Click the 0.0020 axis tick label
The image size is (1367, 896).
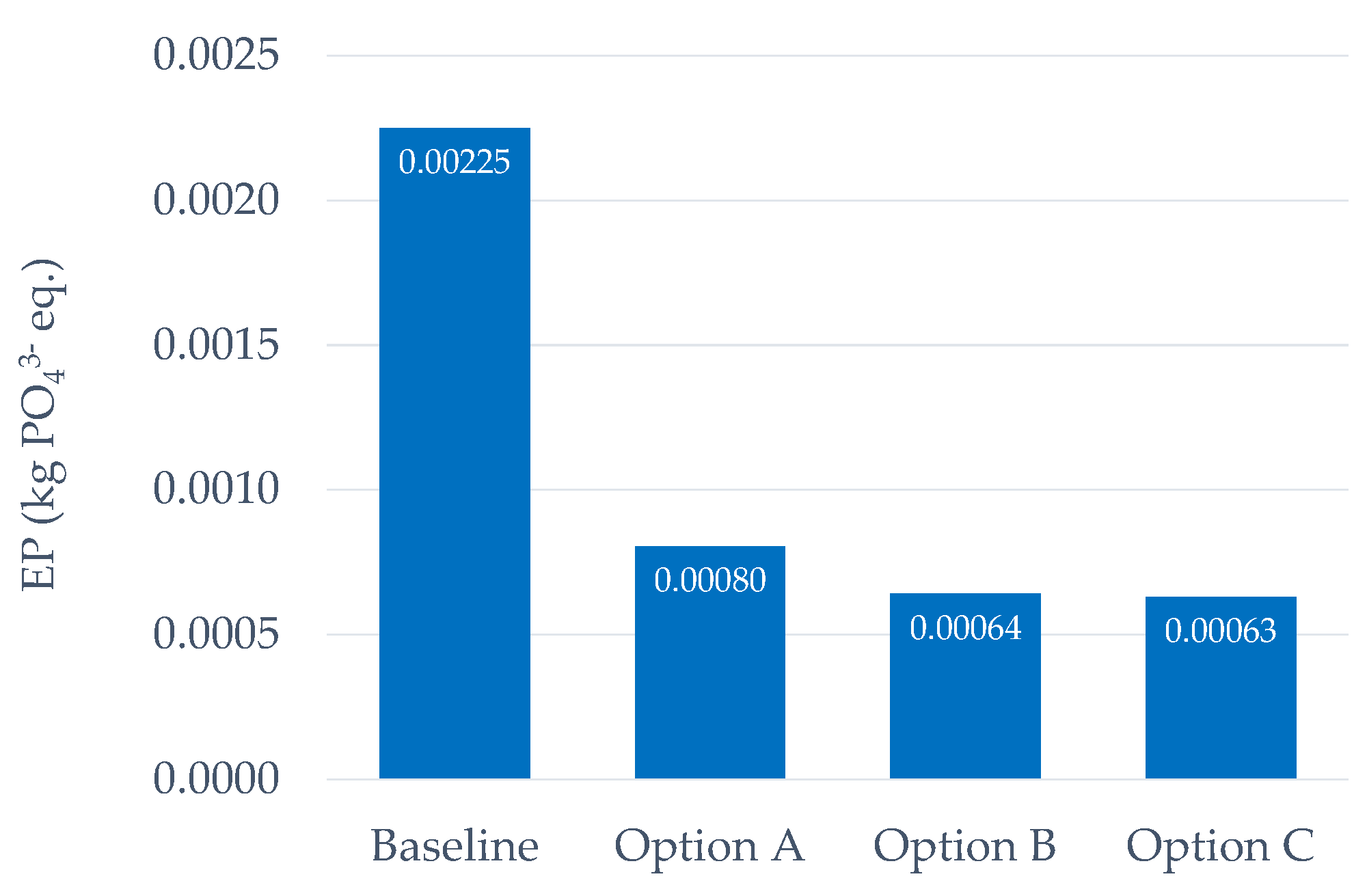(x=216, y=200)
